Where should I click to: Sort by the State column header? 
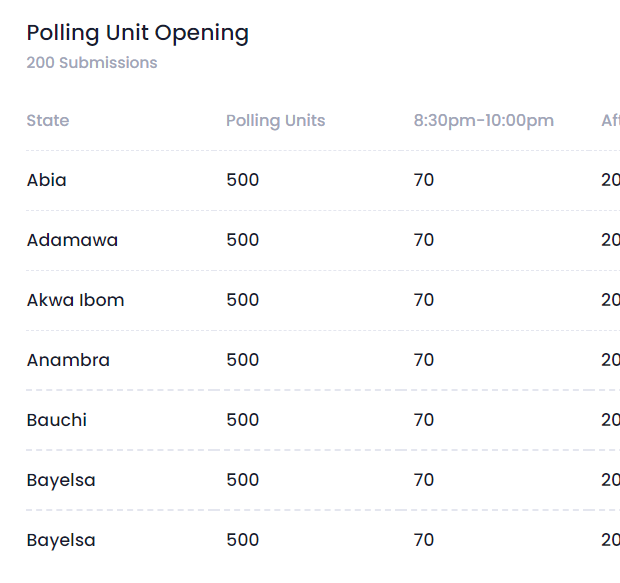coord(48,121)
